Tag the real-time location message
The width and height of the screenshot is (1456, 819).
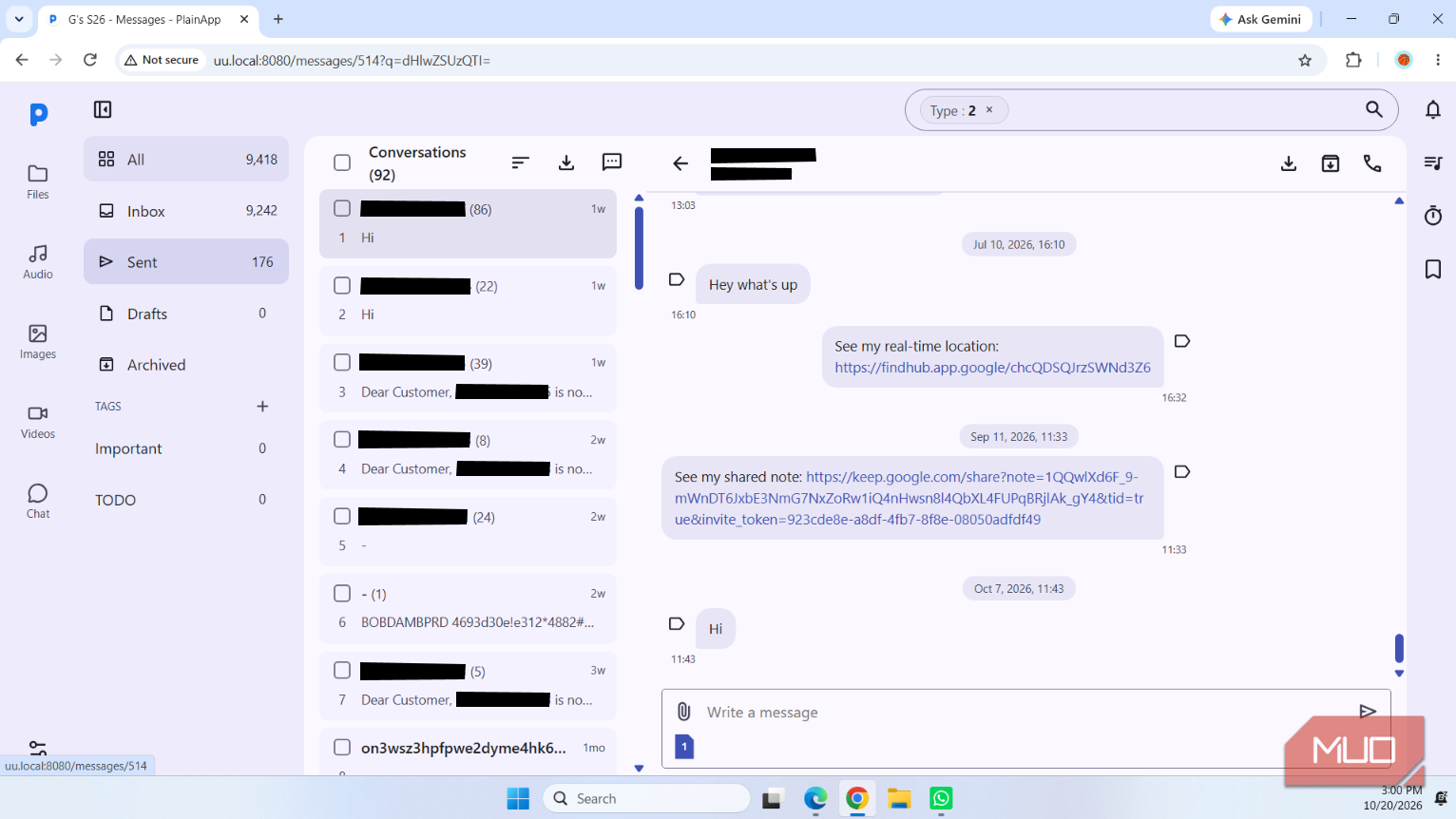coord(1182,341)
